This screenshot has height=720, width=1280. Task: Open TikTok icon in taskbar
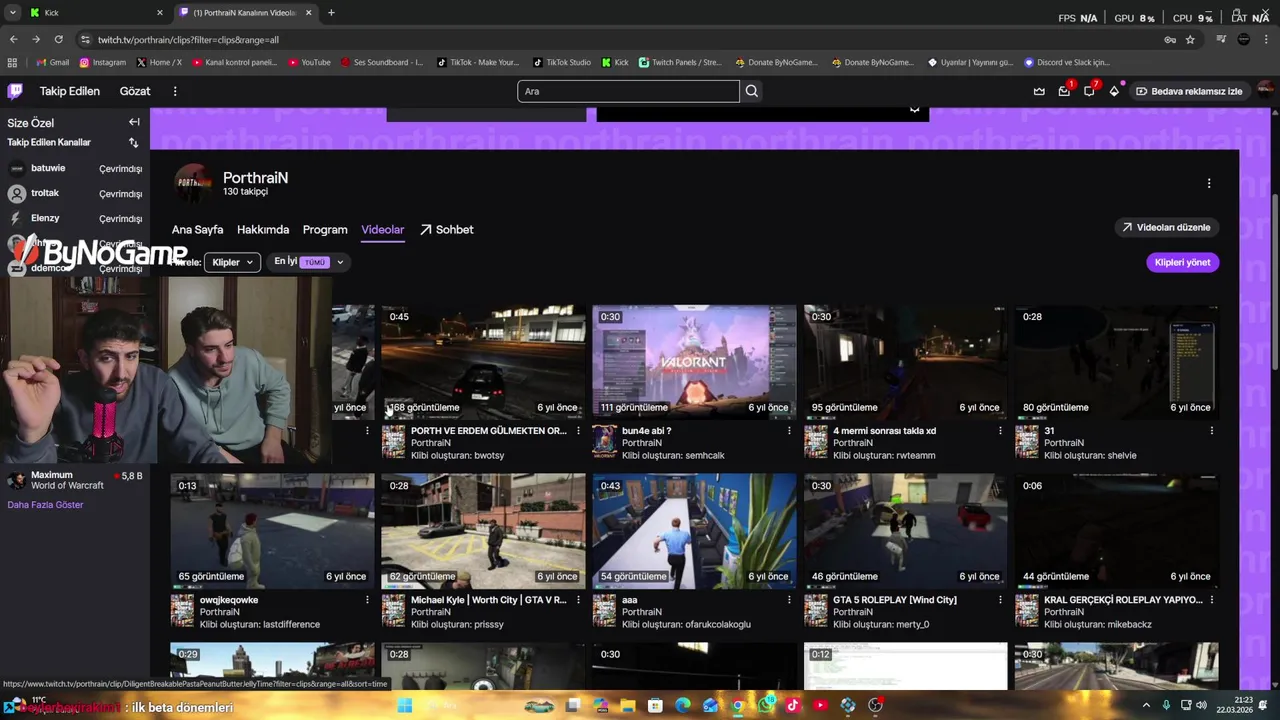pyautogui.click(x=793, y=705)
